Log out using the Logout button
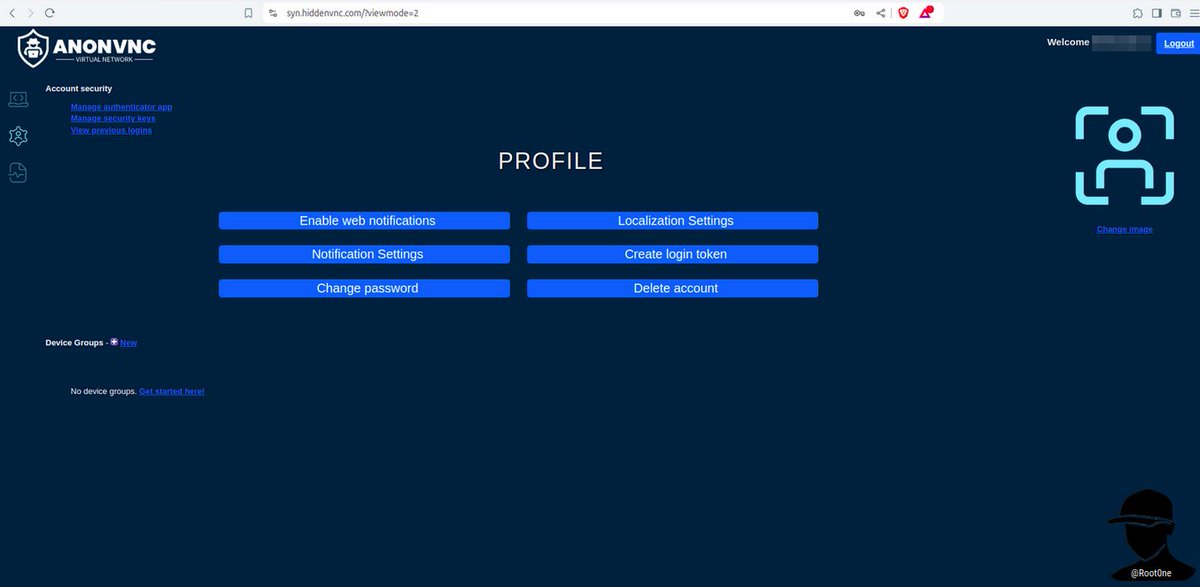Image resolution: width=1200 pixels, height=587 pixels. pyautogui.click(x=1178, y=43)
